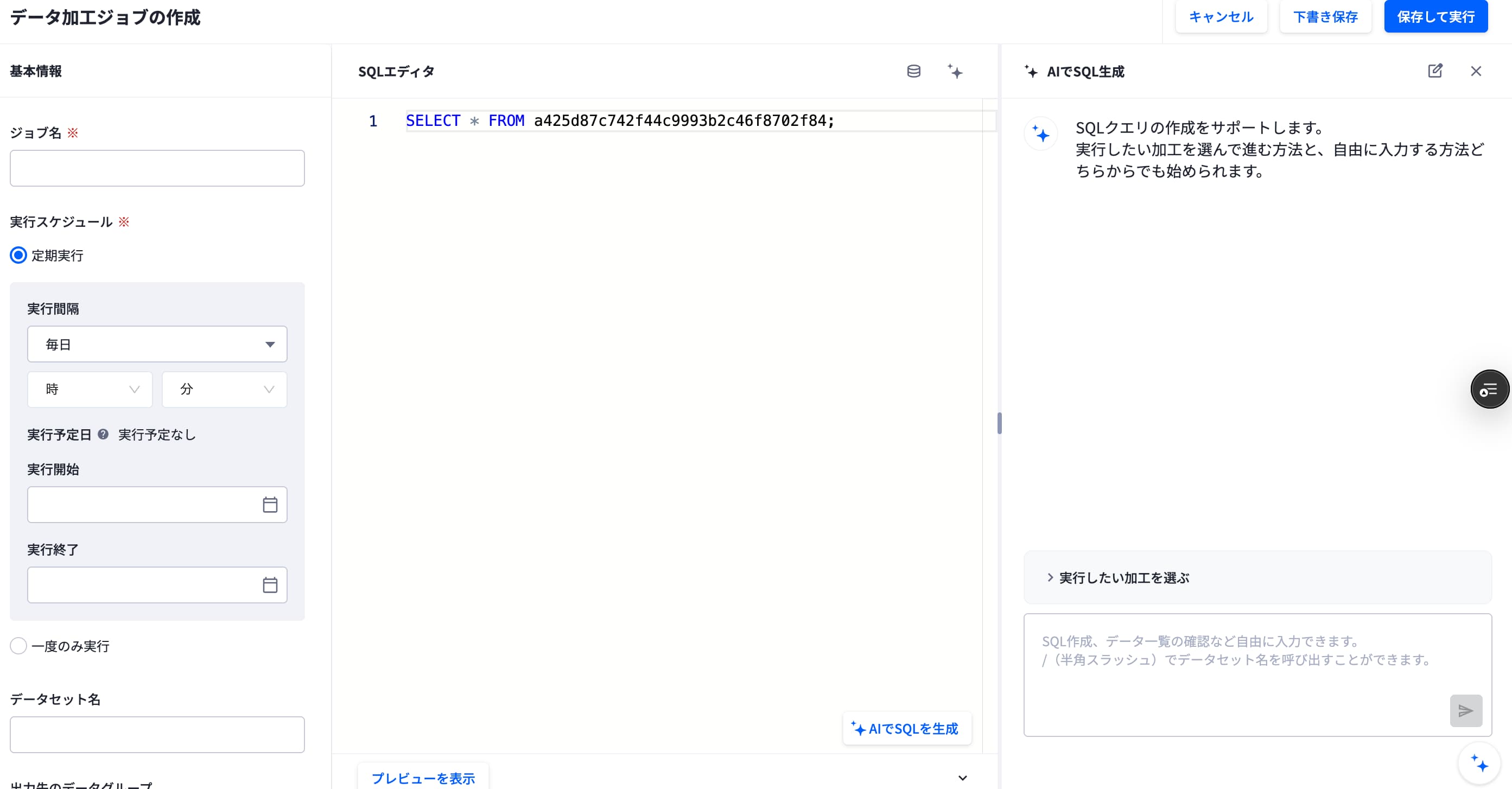Click the line number 1 in editor gutter
Screen dimensions: 1512x789
pyautogui.click(x=373, y=121)
